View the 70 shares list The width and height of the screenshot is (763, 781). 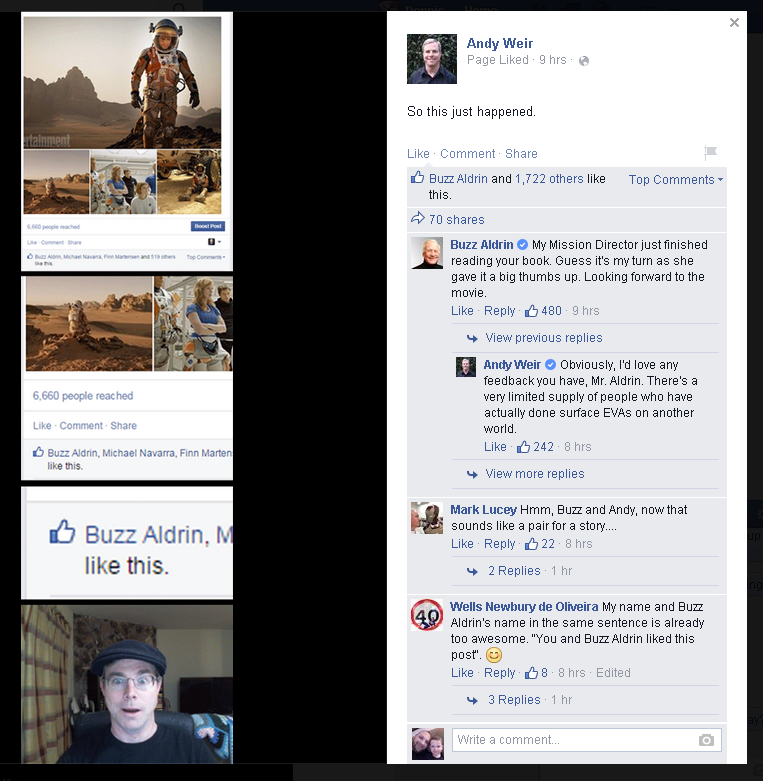(x=456, y=220)
